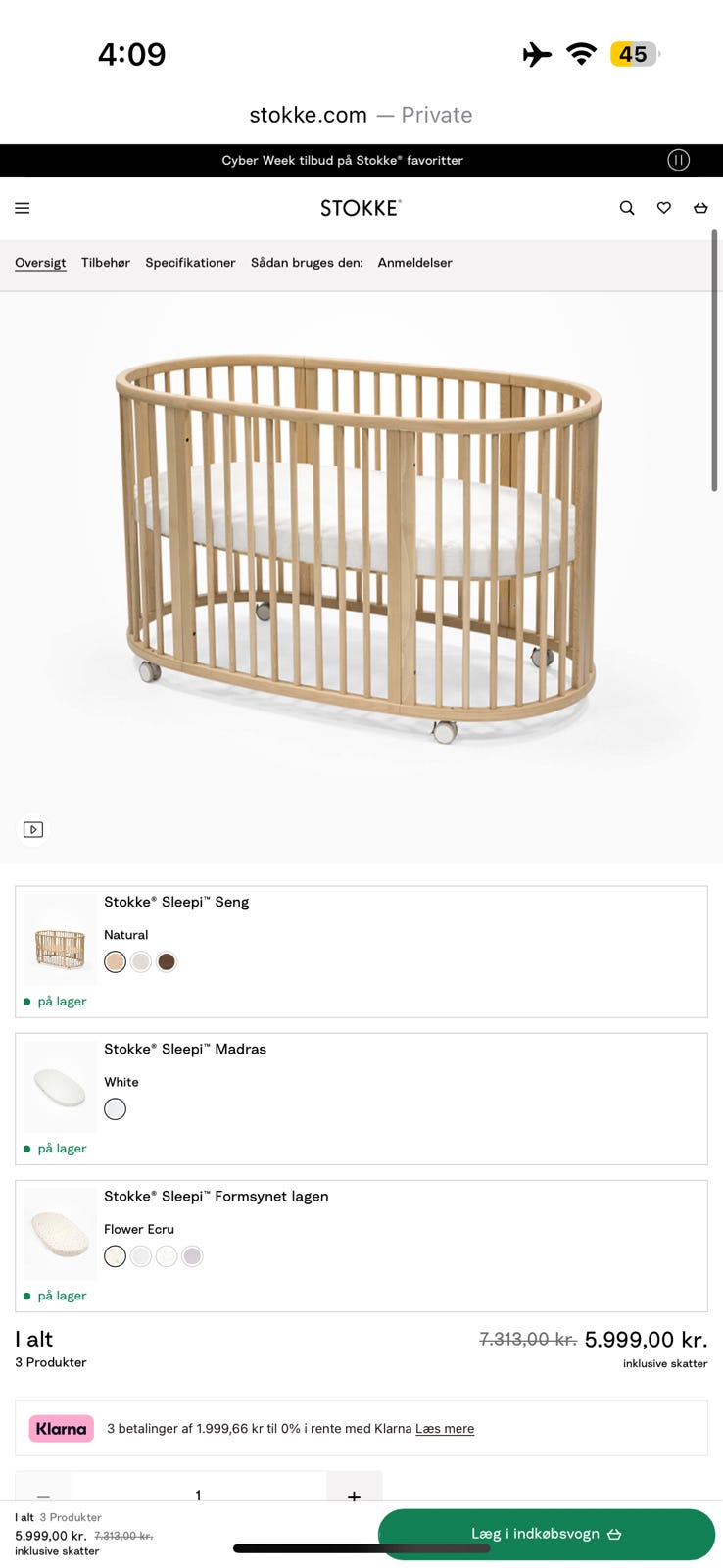Screen dimensions: 723x1568
Task: Pick the White mattress color swatch
Action: coord(116,1109)
